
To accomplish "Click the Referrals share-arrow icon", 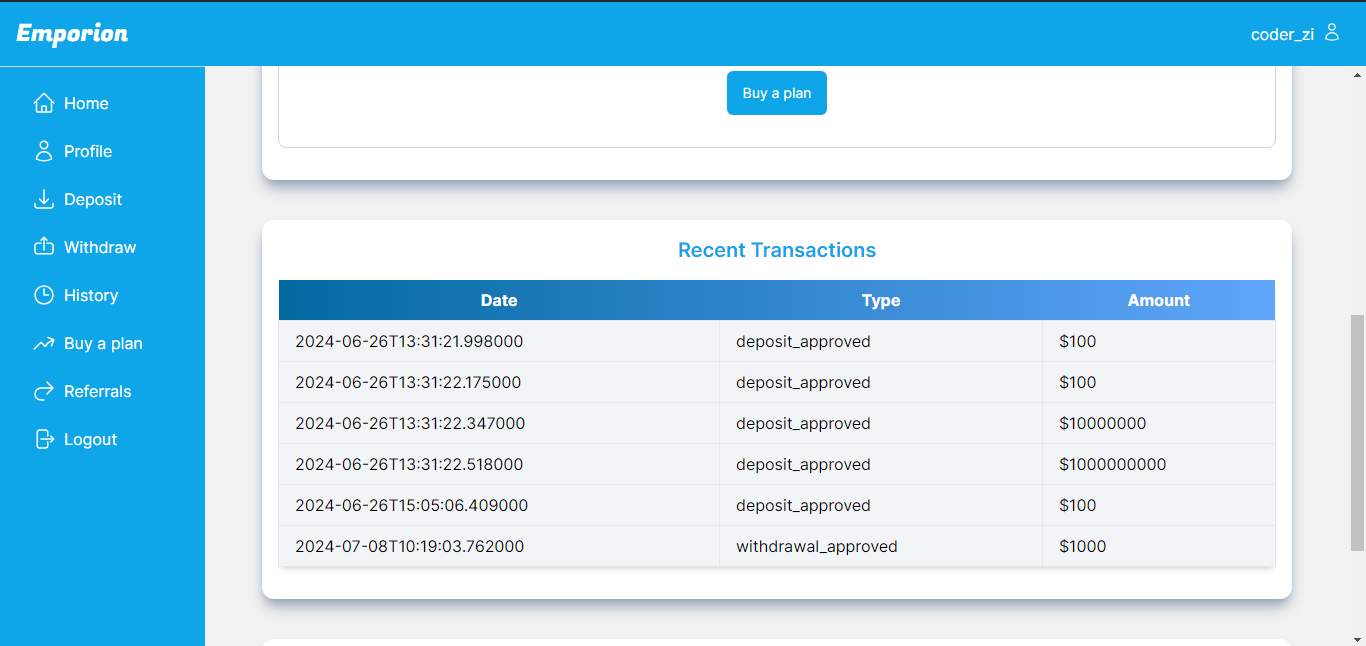I will click(43, 391).
